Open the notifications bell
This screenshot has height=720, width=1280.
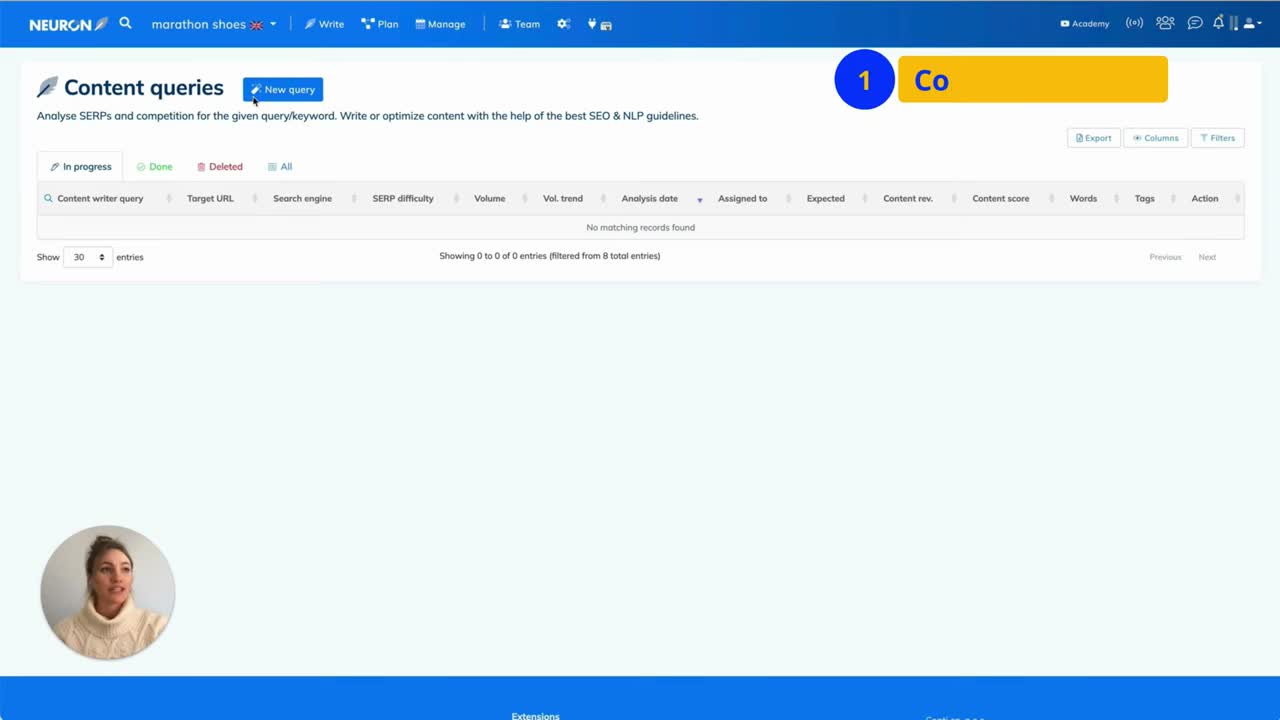pyautogui.click(x=1218, y=23)
